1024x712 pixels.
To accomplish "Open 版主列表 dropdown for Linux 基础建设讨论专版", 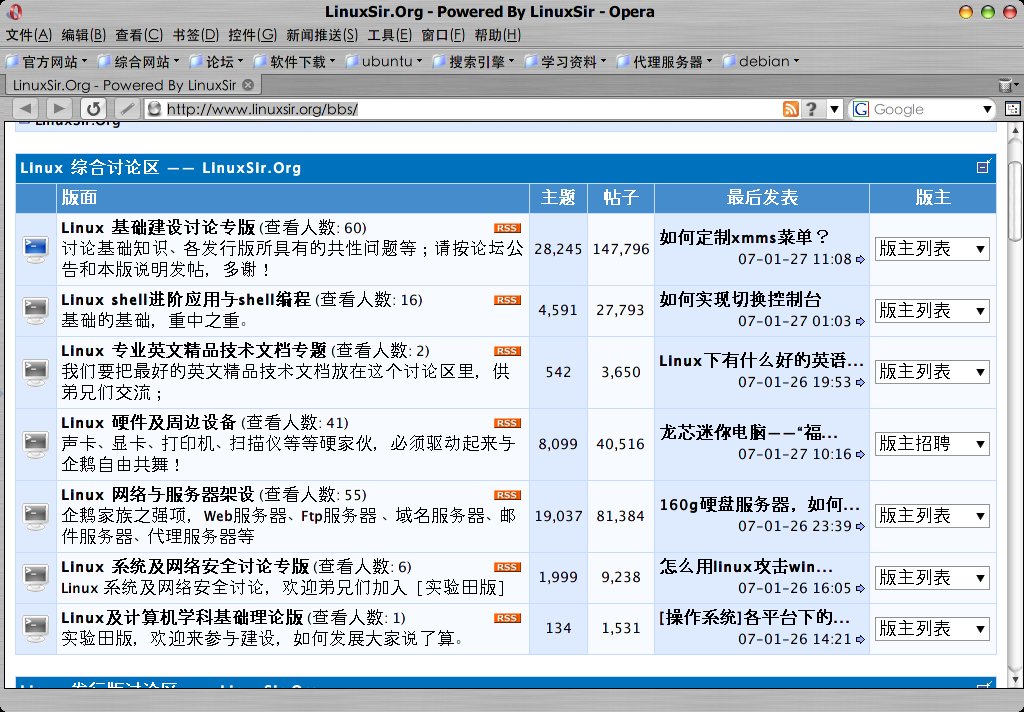I will (x=932, y=249).
